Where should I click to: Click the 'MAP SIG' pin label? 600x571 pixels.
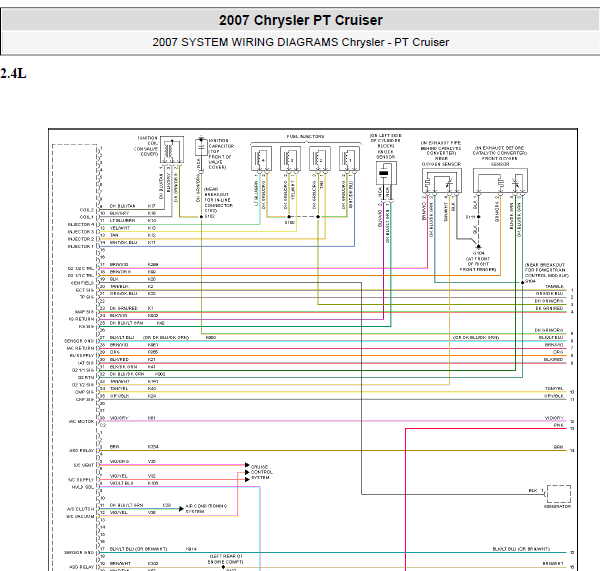click(84, 312)
